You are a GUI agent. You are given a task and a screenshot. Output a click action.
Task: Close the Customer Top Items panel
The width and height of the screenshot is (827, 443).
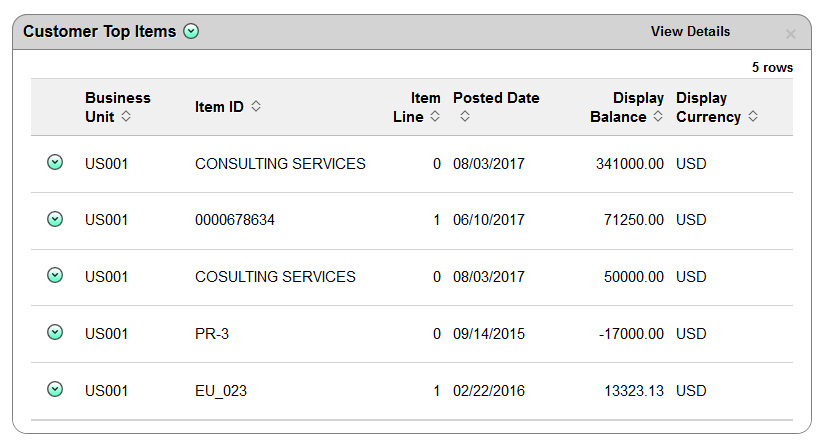click(x=790, y=34)
